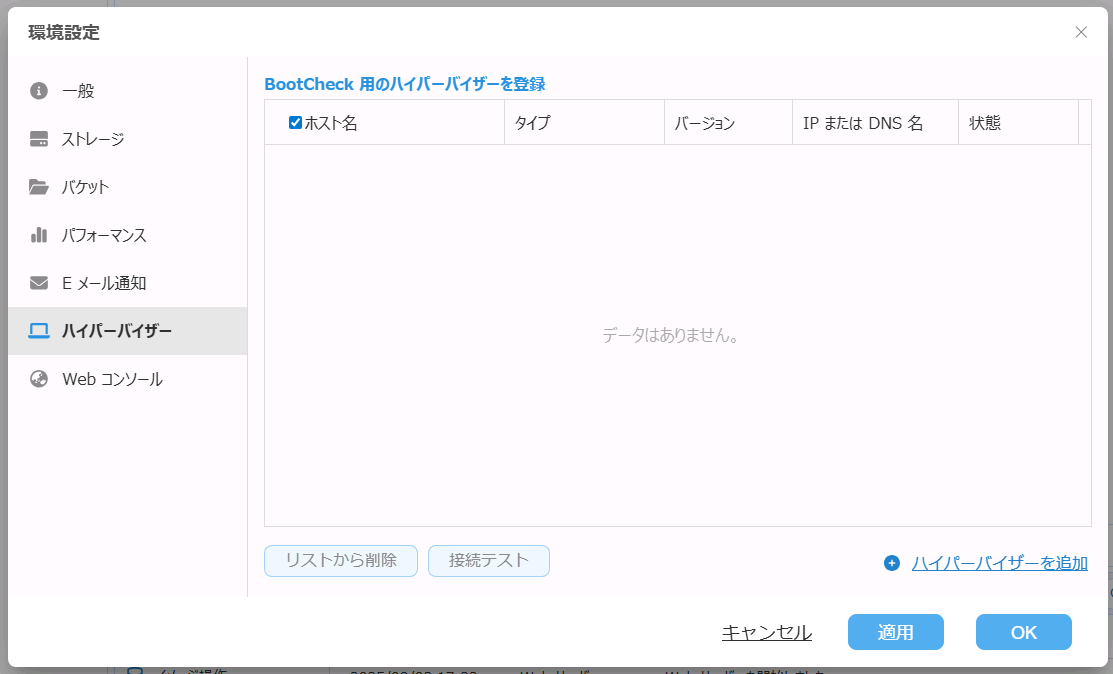This screenshot has width=1113, height=674.
Task: Click the E-mail notification envelope icon
Action: (39, 283)
